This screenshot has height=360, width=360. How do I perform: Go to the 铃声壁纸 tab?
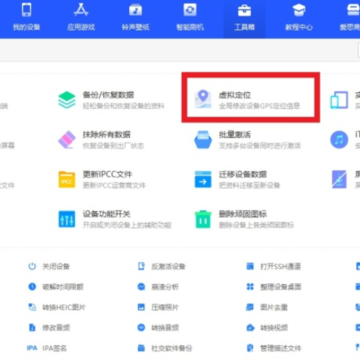pos(135,17)
